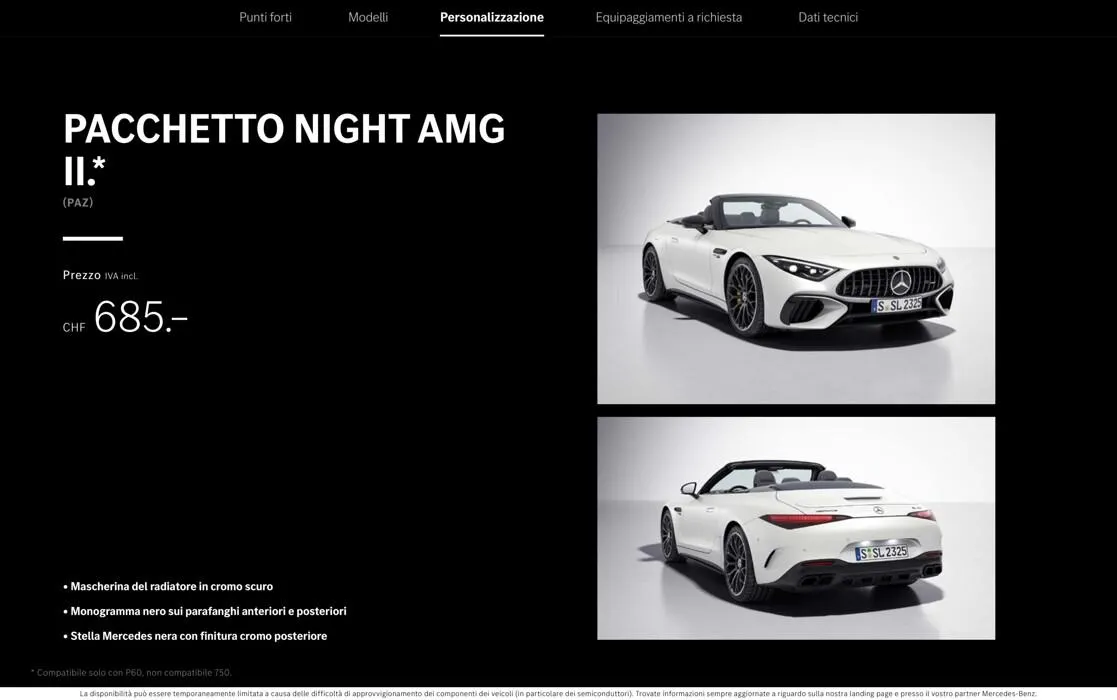Open the "Compatibile solo con P60" footnote
This screenshot has height=700, width=1117.
tap(130, 671)
